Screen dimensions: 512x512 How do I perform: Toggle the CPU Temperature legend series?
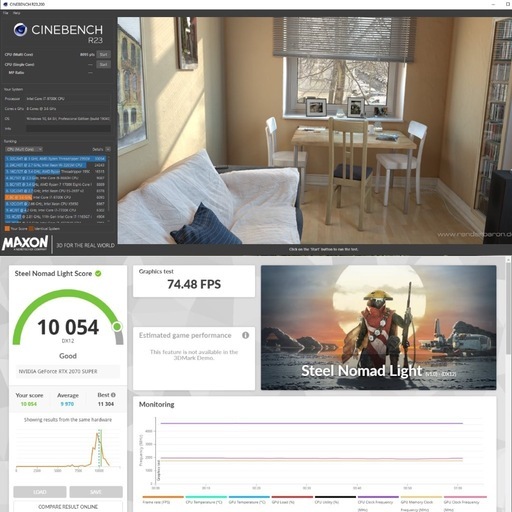(x=206, y=500)
